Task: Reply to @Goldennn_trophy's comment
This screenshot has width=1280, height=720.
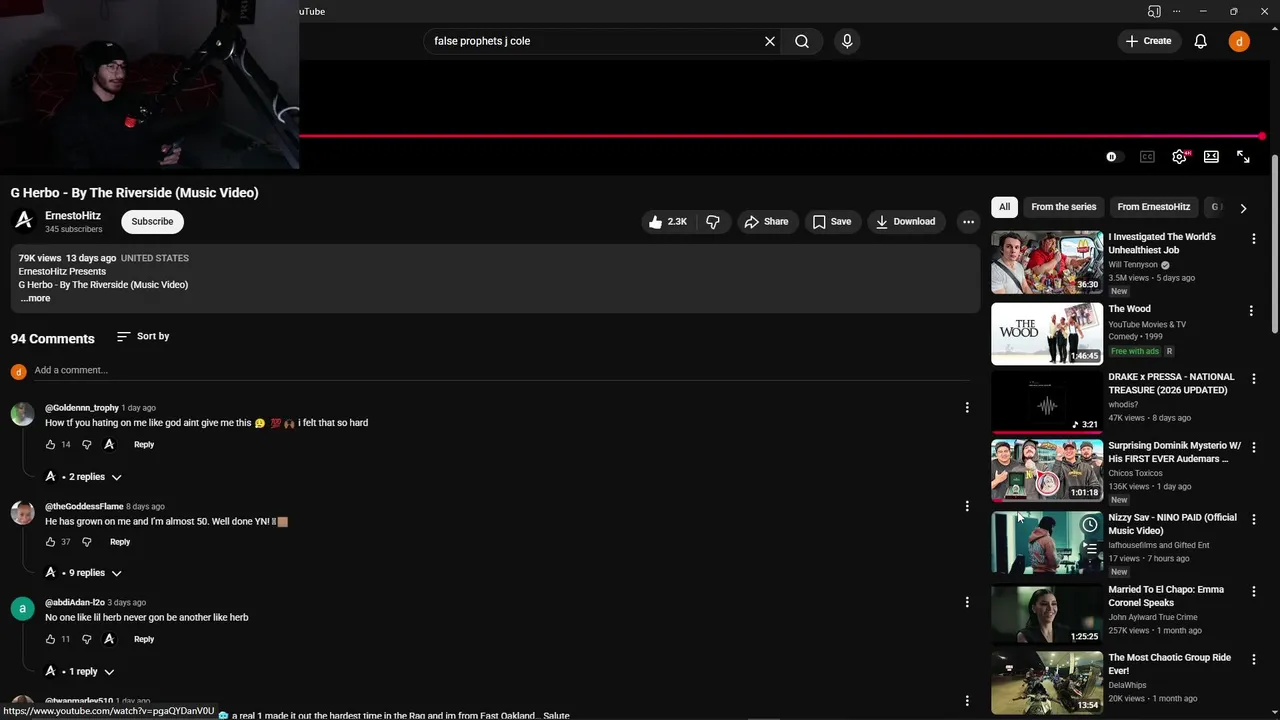Action: 144,444
